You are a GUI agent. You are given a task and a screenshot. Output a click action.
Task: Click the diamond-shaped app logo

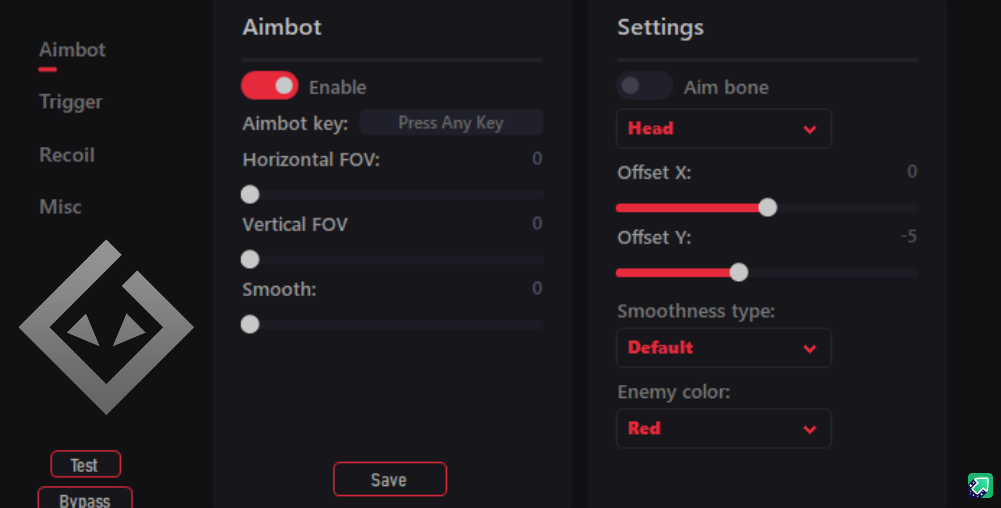pos(106,327)
